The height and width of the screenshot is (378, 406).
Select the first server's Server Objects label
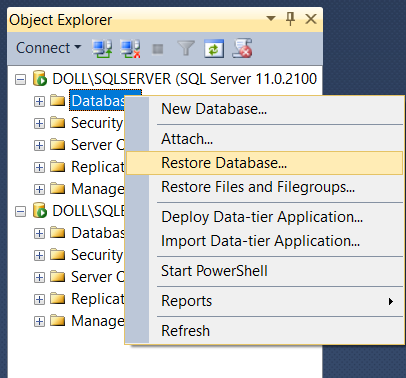97,145
